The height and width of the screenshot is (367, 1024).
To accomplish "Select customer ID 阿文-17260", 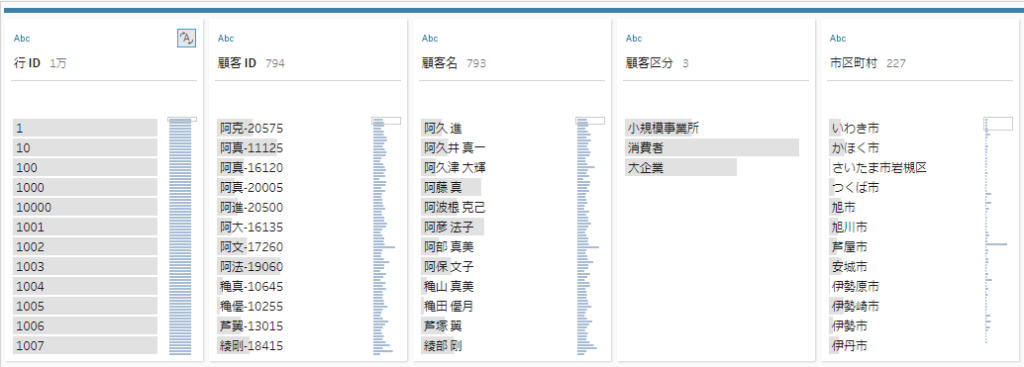I will coord(251,247).
